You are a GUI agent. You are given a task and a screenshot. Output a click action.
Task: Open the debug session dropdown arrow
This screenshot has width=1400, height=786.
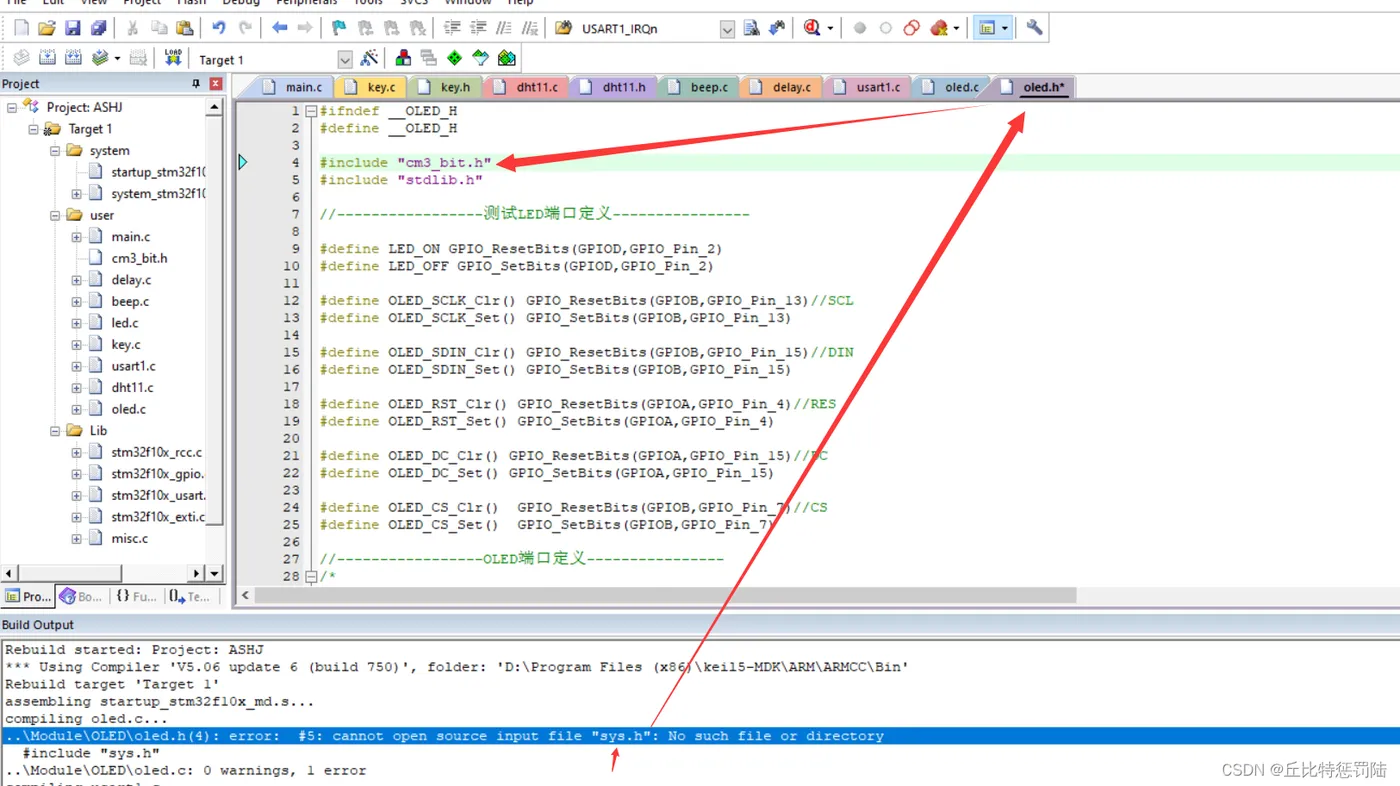point(830,29)
